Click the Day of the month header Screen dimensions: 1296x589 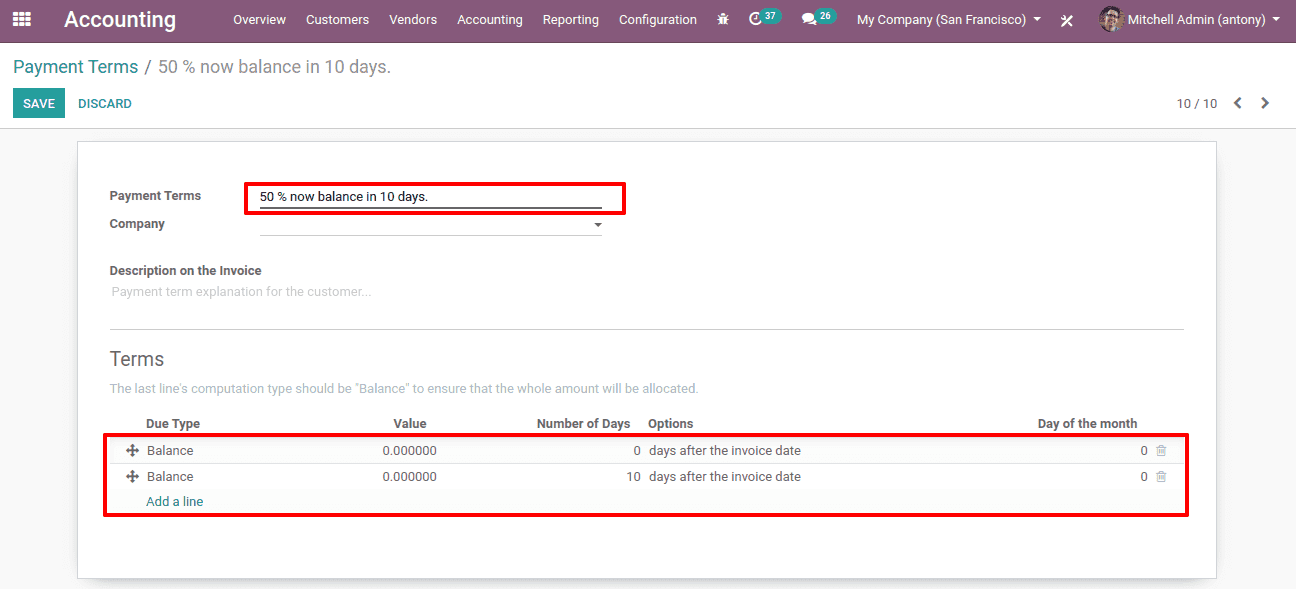[1087, 424]
